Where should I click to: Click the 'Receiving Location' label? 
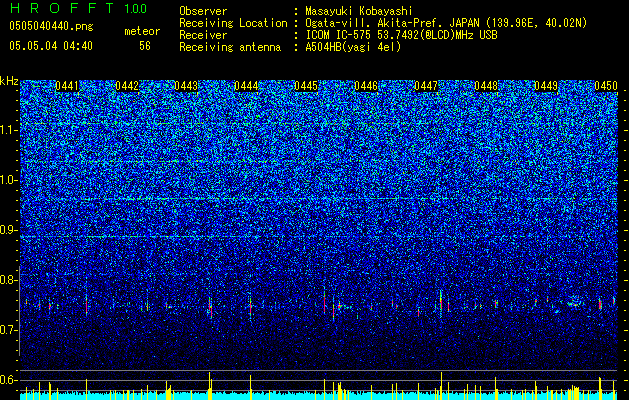233,23
